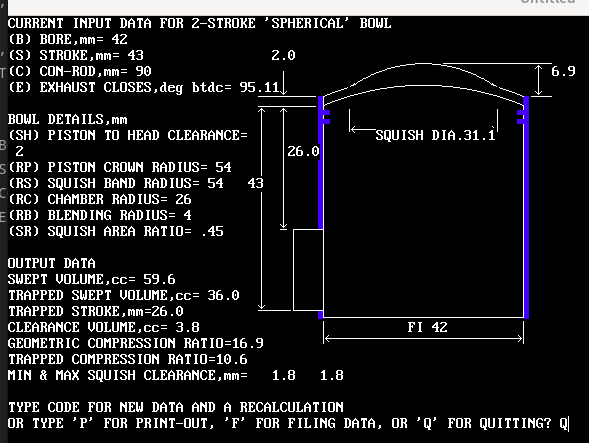Click the '43' stroke dimension label in diagram
This screenshot has width=589, height=443.
coord(255,183)
